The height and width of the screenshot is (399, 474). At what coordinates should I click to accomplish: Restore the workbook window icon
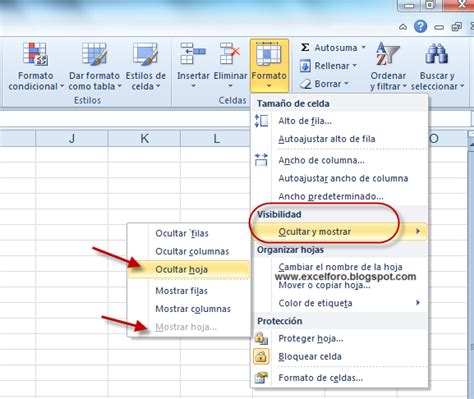click(456, 27)
